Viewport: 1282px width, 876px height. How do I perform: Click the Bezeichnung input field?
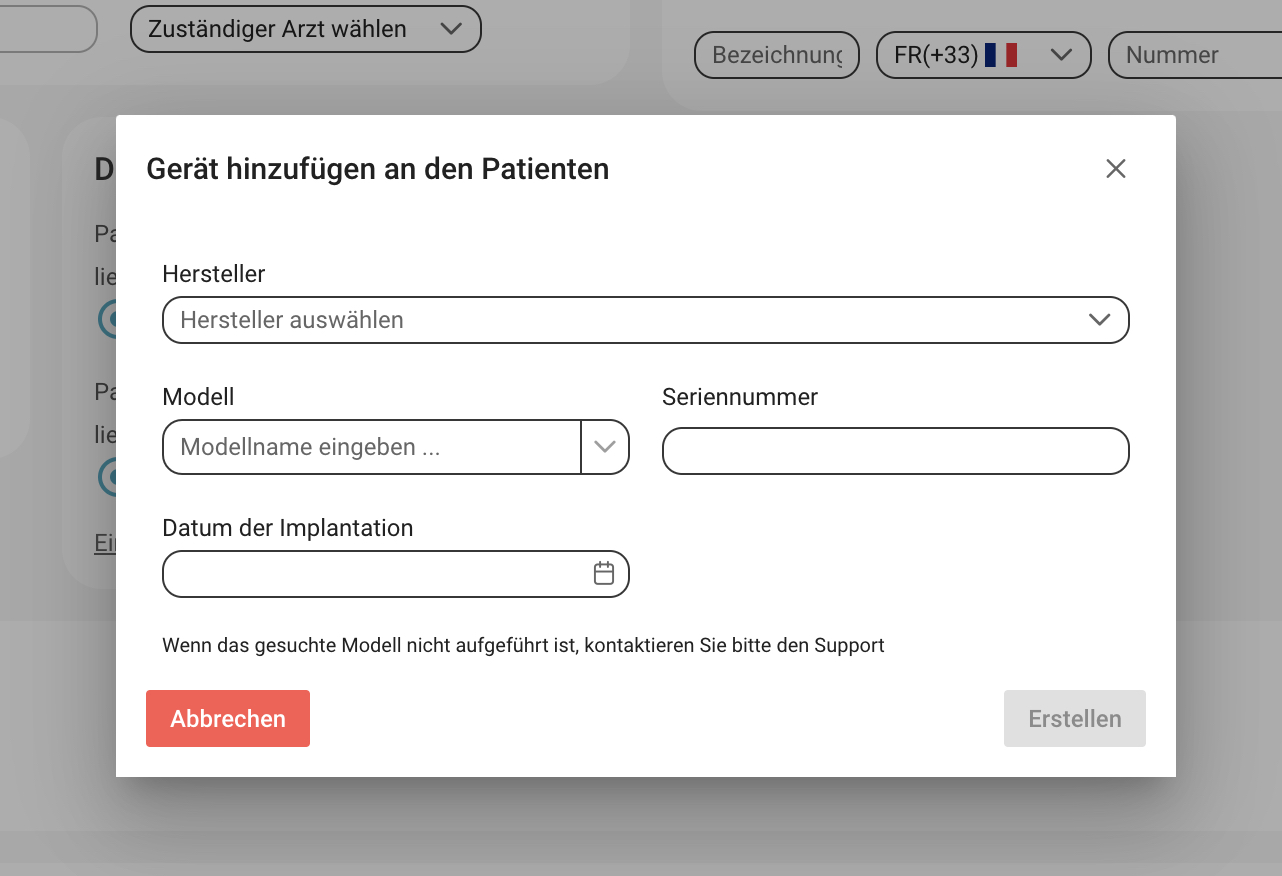[777, 55]
